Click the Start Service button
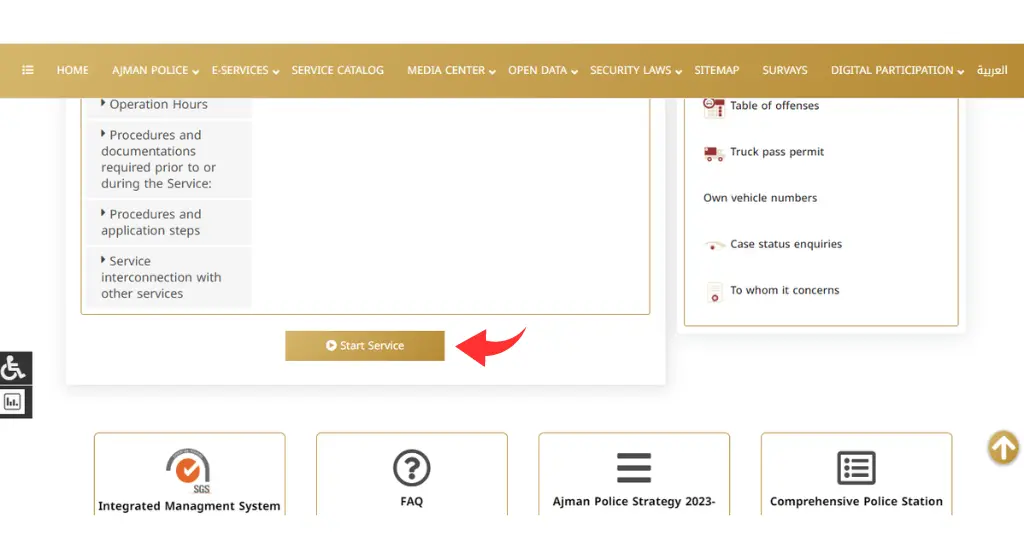 pos(364,346)
